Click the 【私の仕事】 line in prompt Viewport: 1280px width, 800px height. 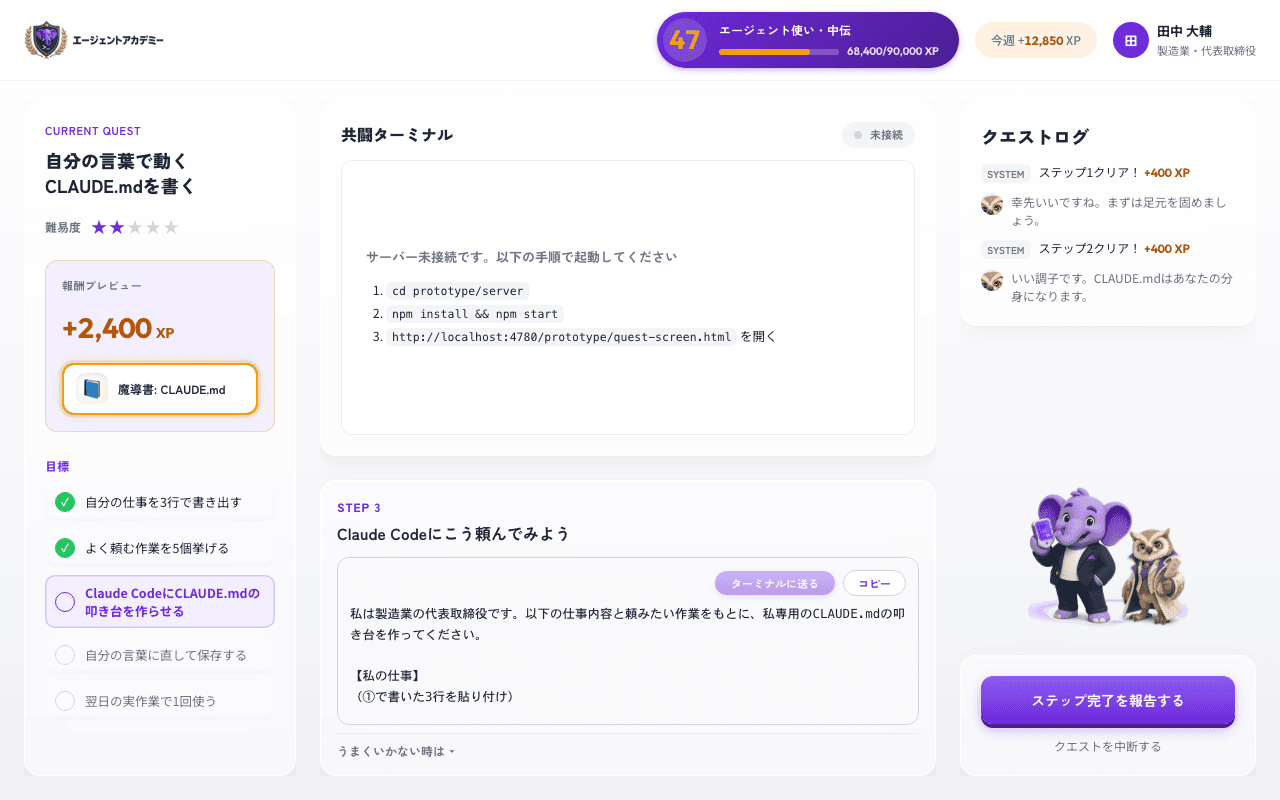click(387, 676)
